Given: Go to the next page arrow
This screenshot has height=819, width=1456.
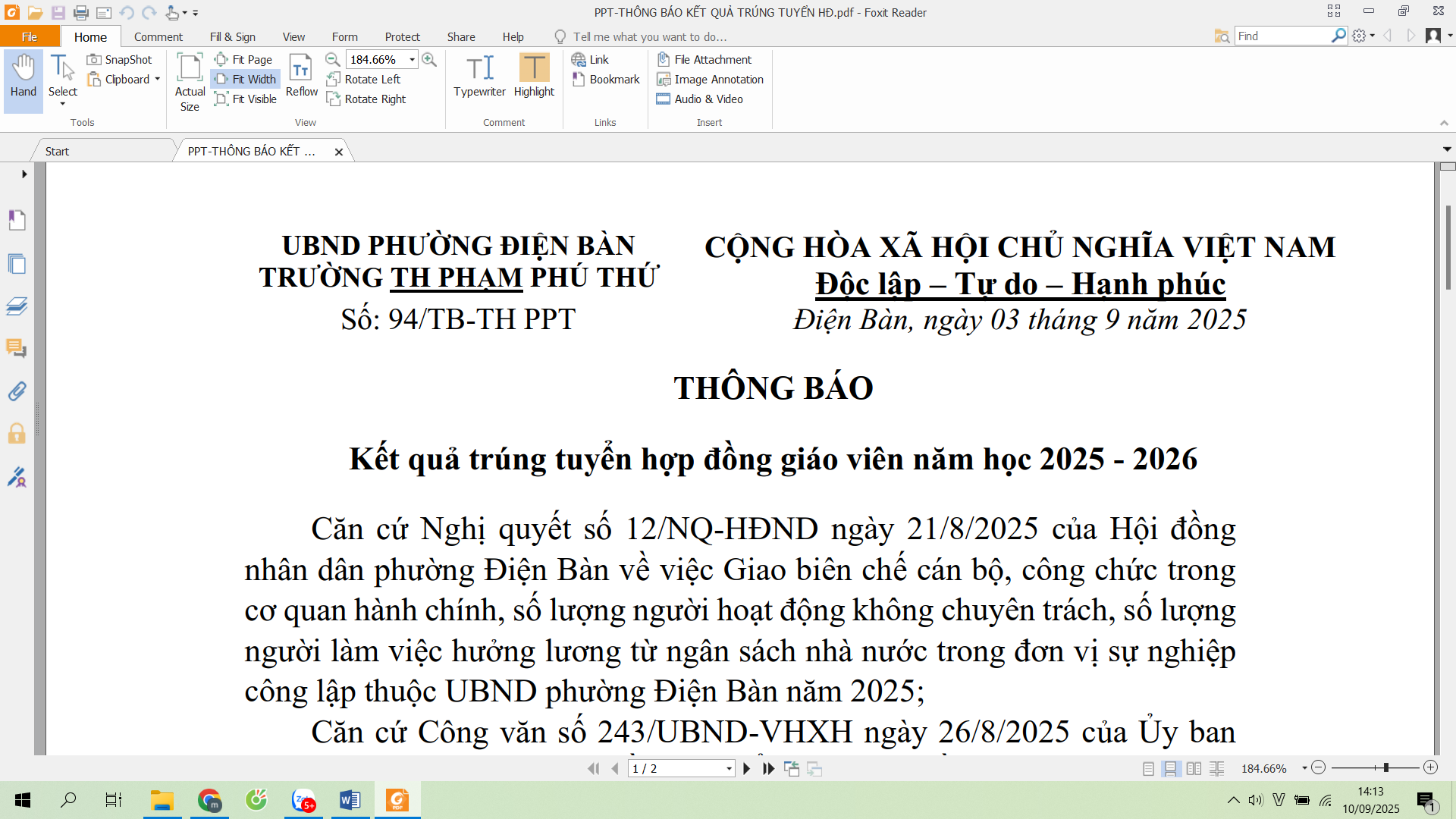Looking at the screenshot, I should coord(746,768).
